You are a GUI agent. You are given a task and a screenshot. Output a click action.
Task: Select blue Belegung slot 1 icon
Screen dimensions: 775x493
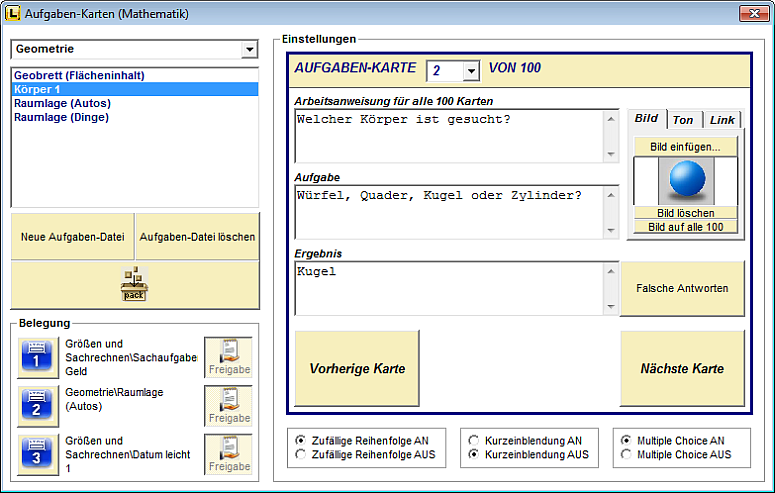point(36,357)
